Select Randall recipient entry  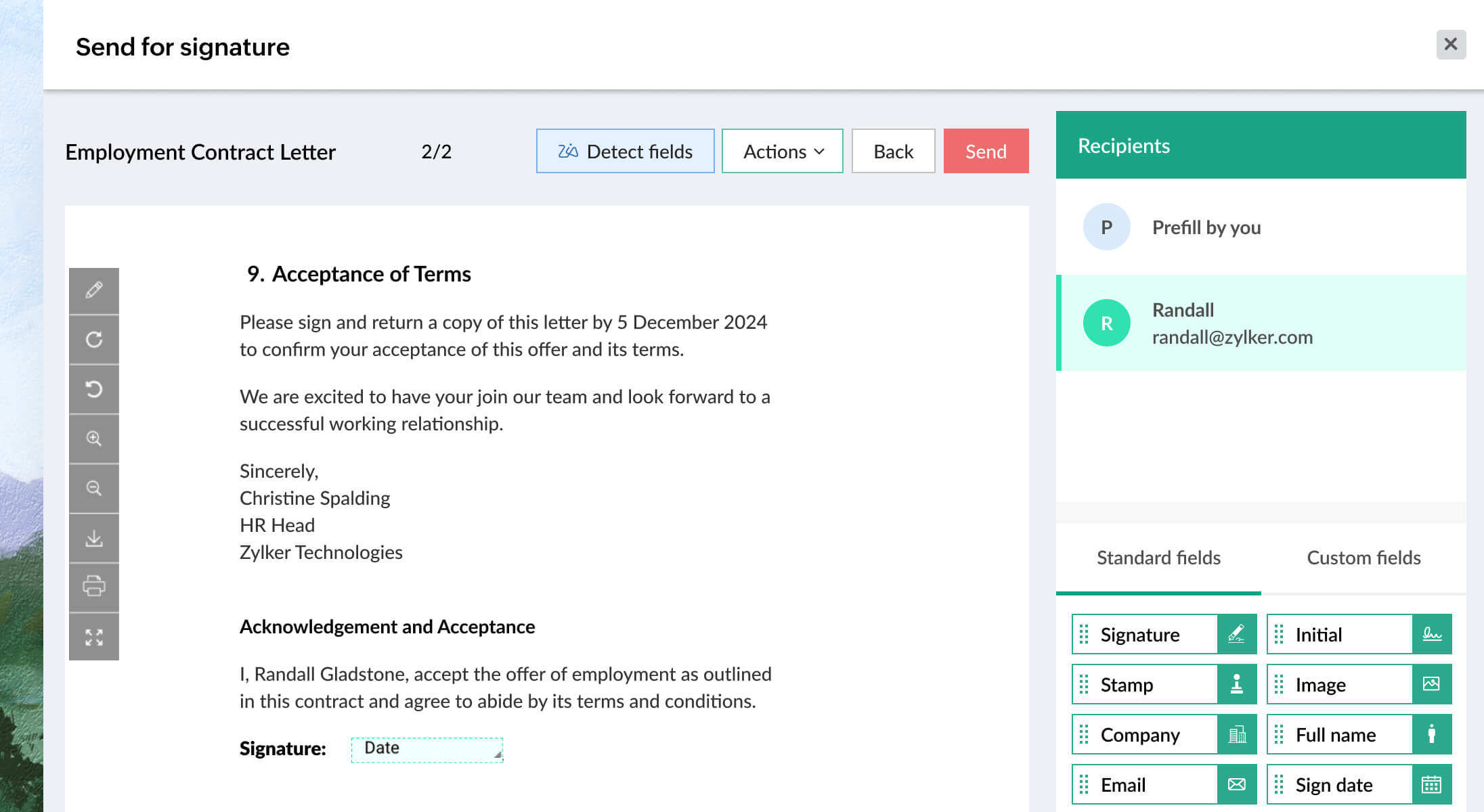(1261, 323)
